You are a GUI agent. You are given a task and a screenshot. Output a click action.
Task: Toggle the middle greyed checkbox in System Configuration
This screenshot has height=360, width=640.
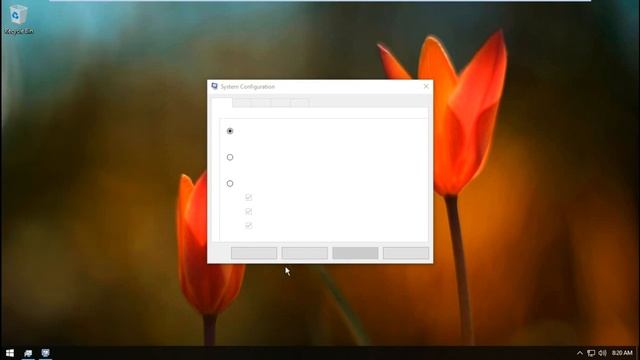coord(249,211)
